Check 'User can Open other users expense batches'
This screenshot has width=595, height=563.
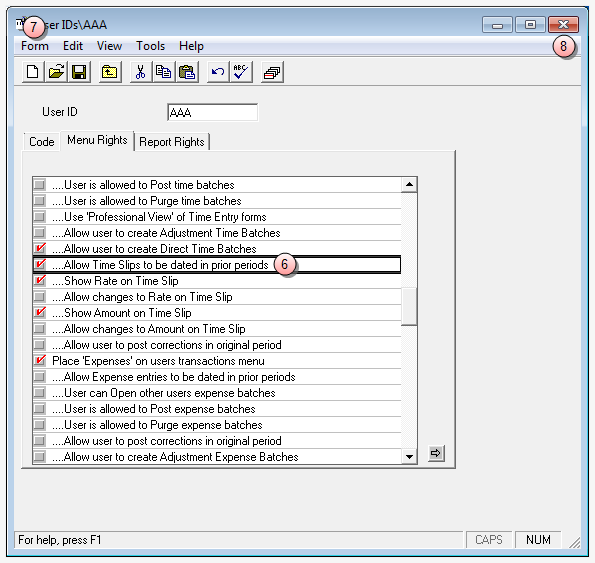[x=39, y=393]
